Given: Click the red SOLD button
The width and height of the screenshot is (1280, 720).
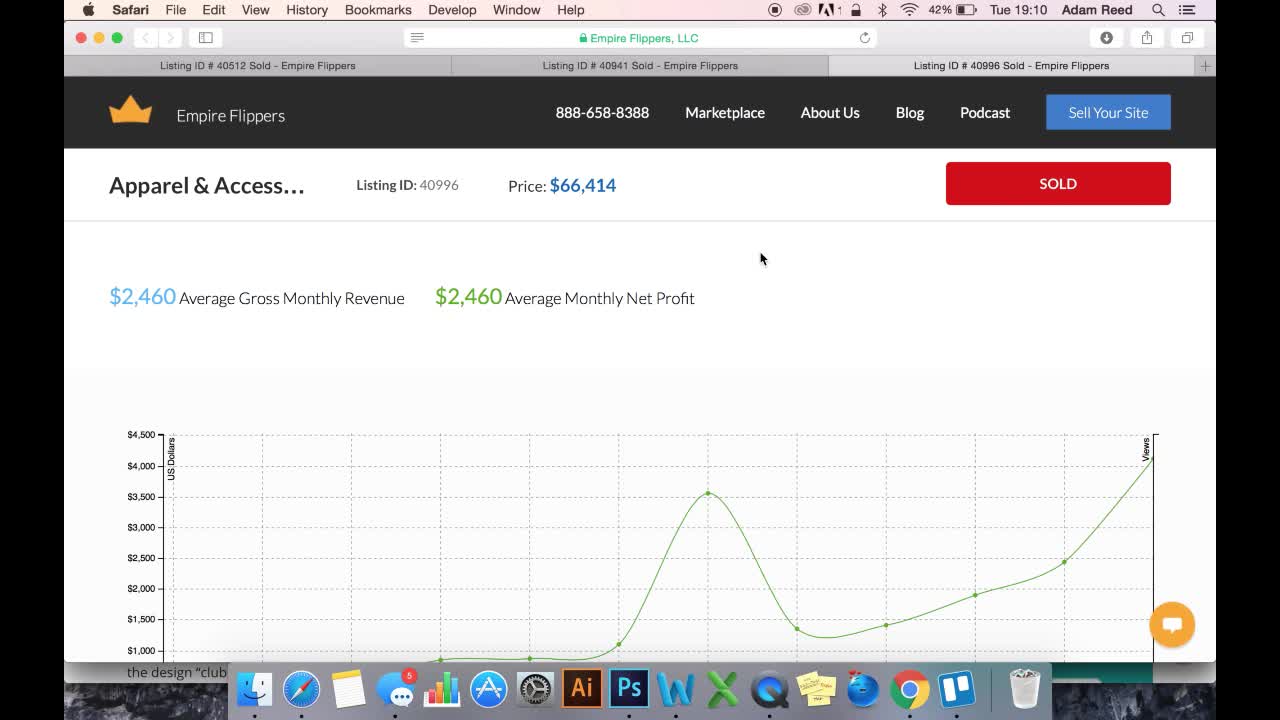Looking at the screenshot, I should point(1058,184).
